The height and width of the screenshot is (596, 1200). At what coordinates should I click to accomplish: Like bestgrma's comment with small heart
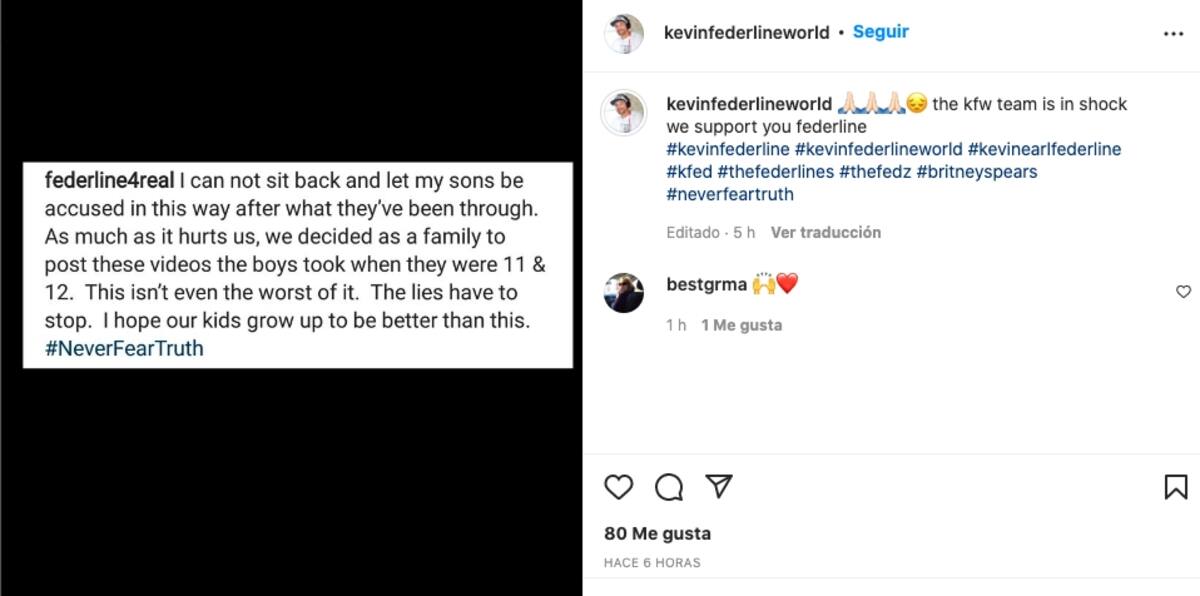tap(1183, 292)
